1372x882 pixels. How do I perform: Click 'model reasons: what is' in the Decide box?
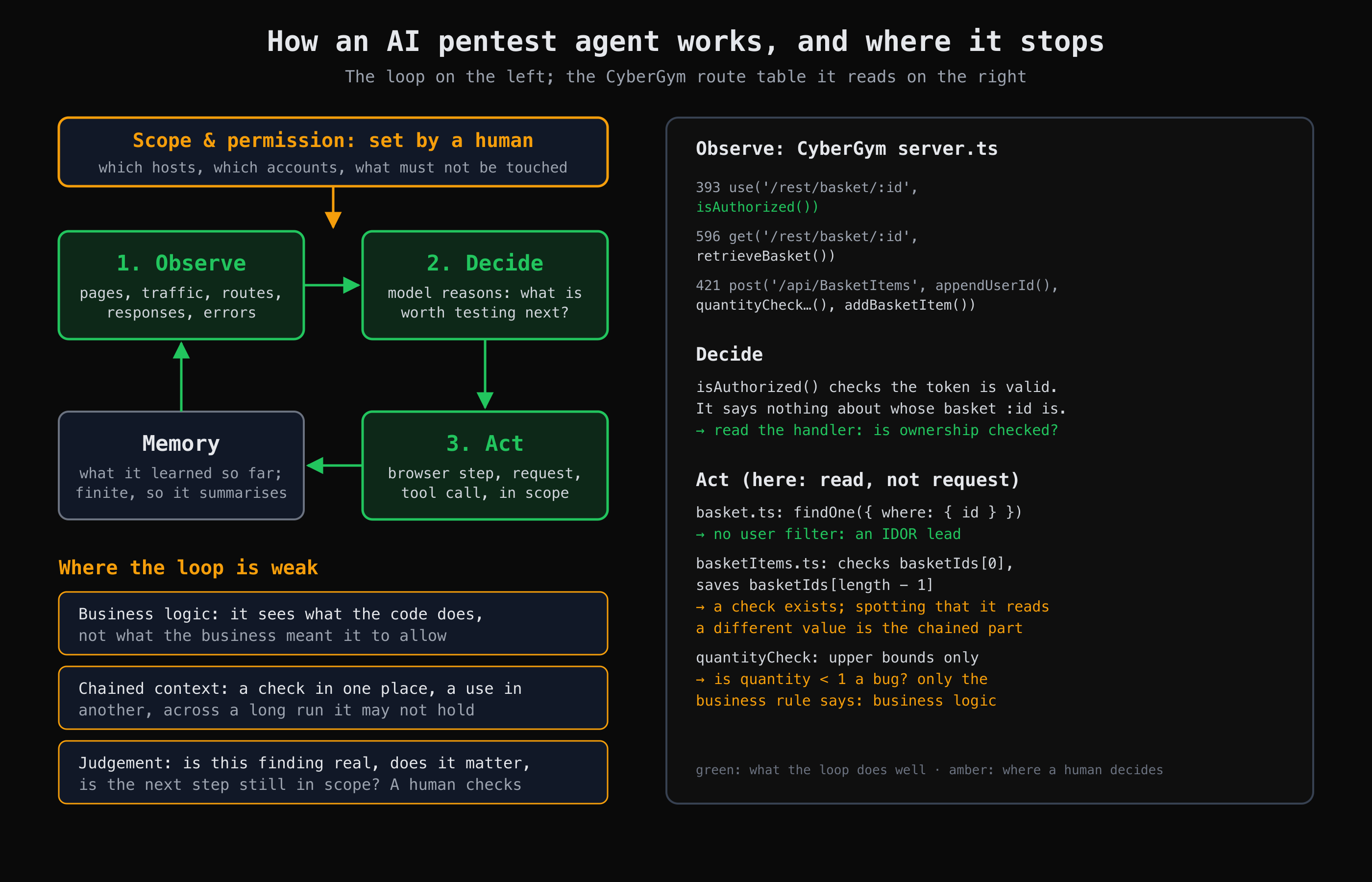[485, 293]
